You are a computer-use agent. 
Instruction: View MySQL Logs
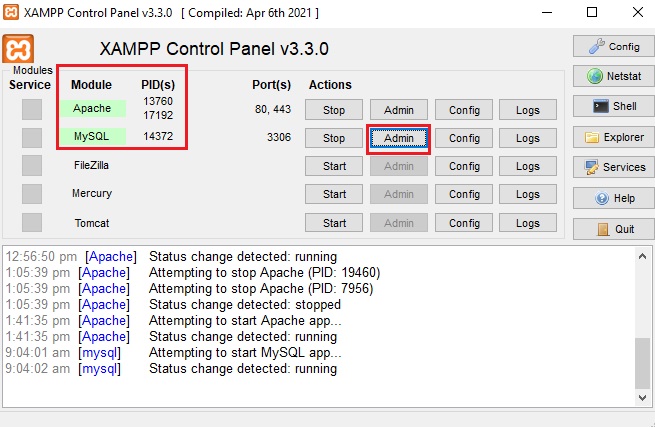(x=528, y=138)
